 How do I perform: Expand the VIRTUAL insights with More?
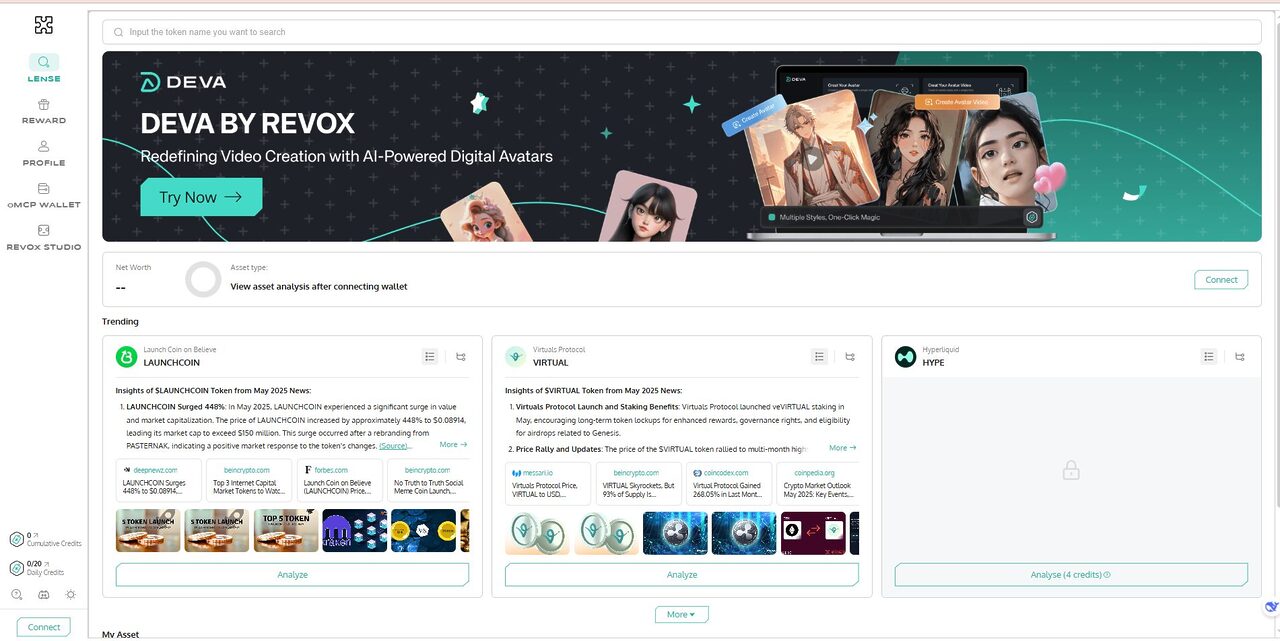click(842, 448)
